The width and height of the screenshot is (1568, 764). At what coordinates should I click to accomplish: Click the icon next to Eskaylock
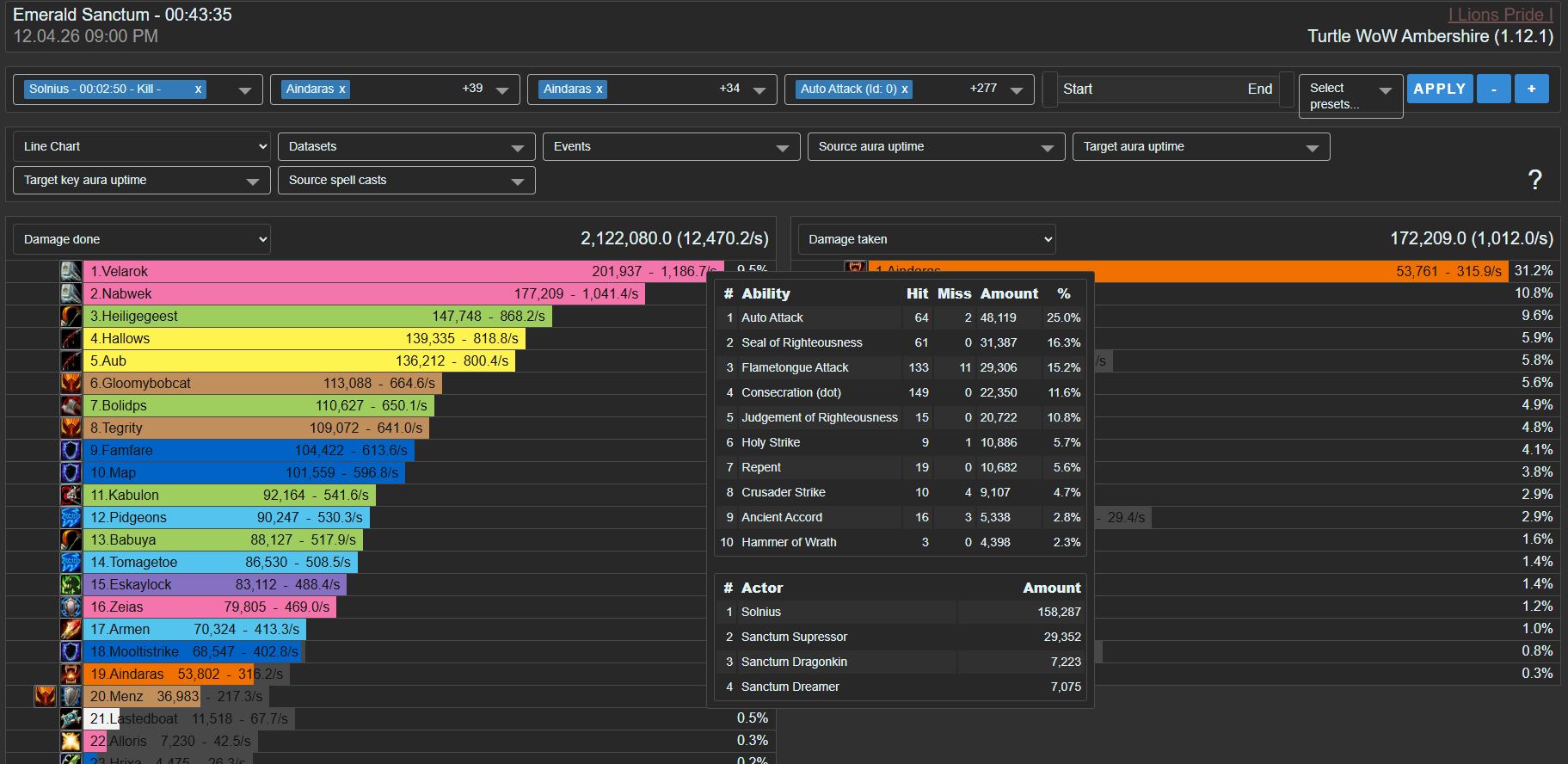[71, 584]
